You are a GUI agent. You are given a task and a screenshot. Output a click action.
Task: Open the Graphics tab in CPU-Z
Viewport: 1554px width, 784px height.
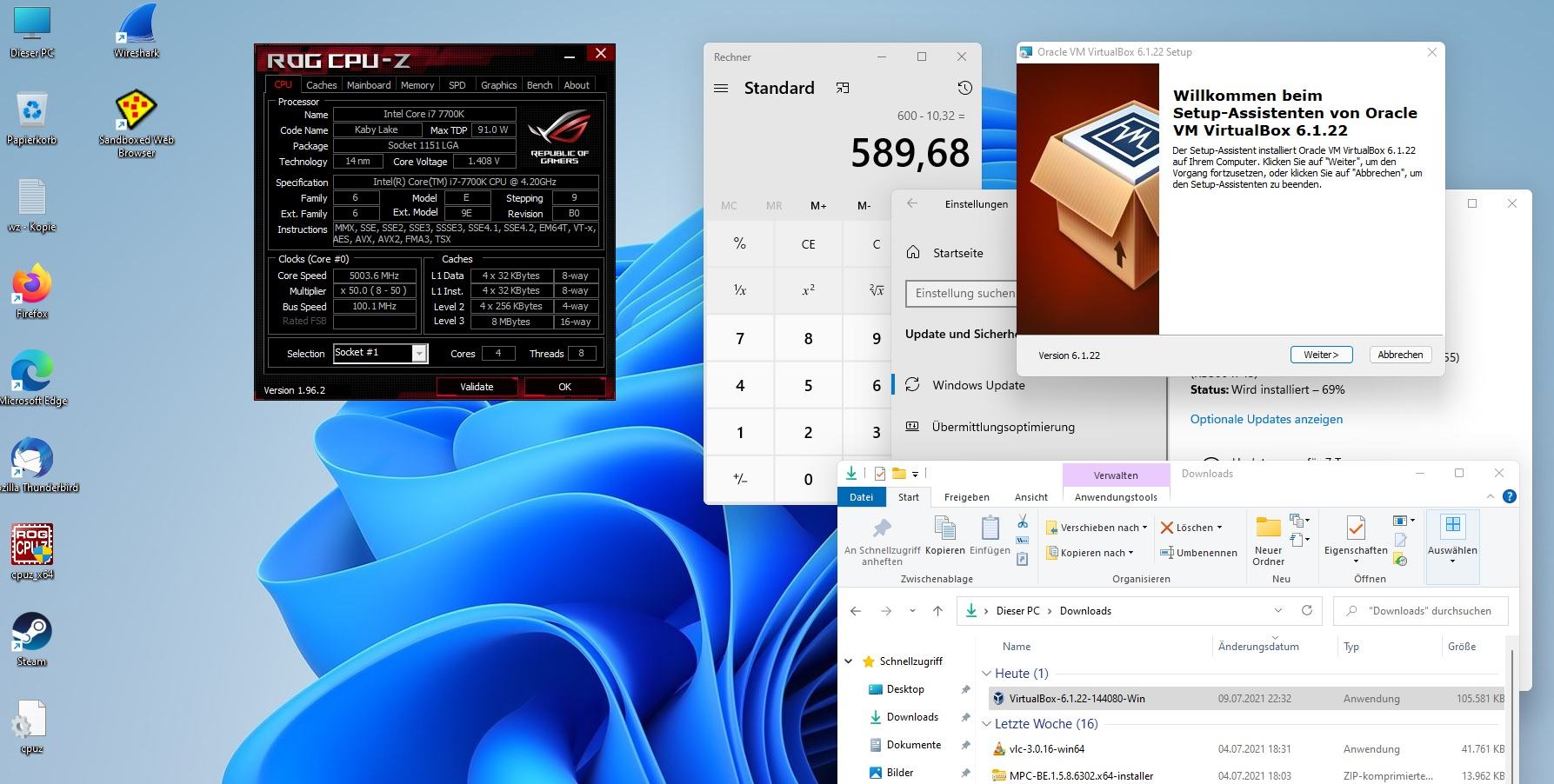[498, 85]
